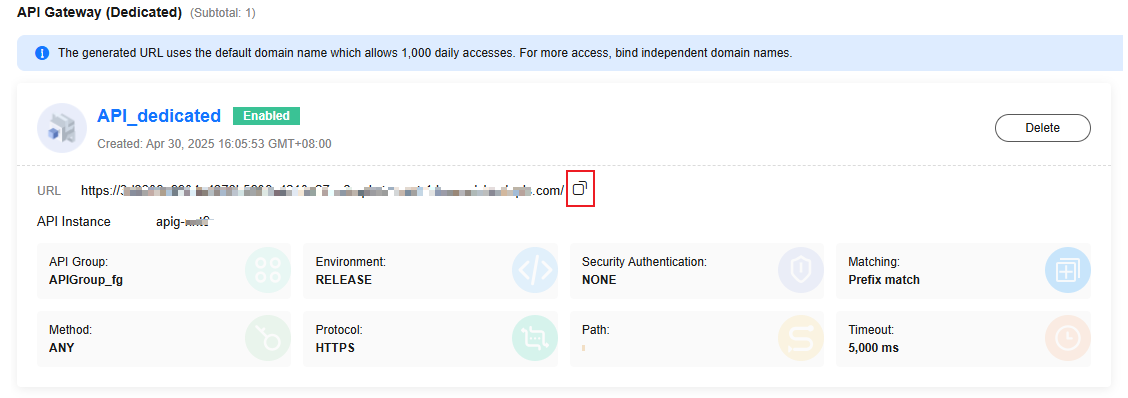Click the API_dedicated gateway logo icon

click(62, 128)
